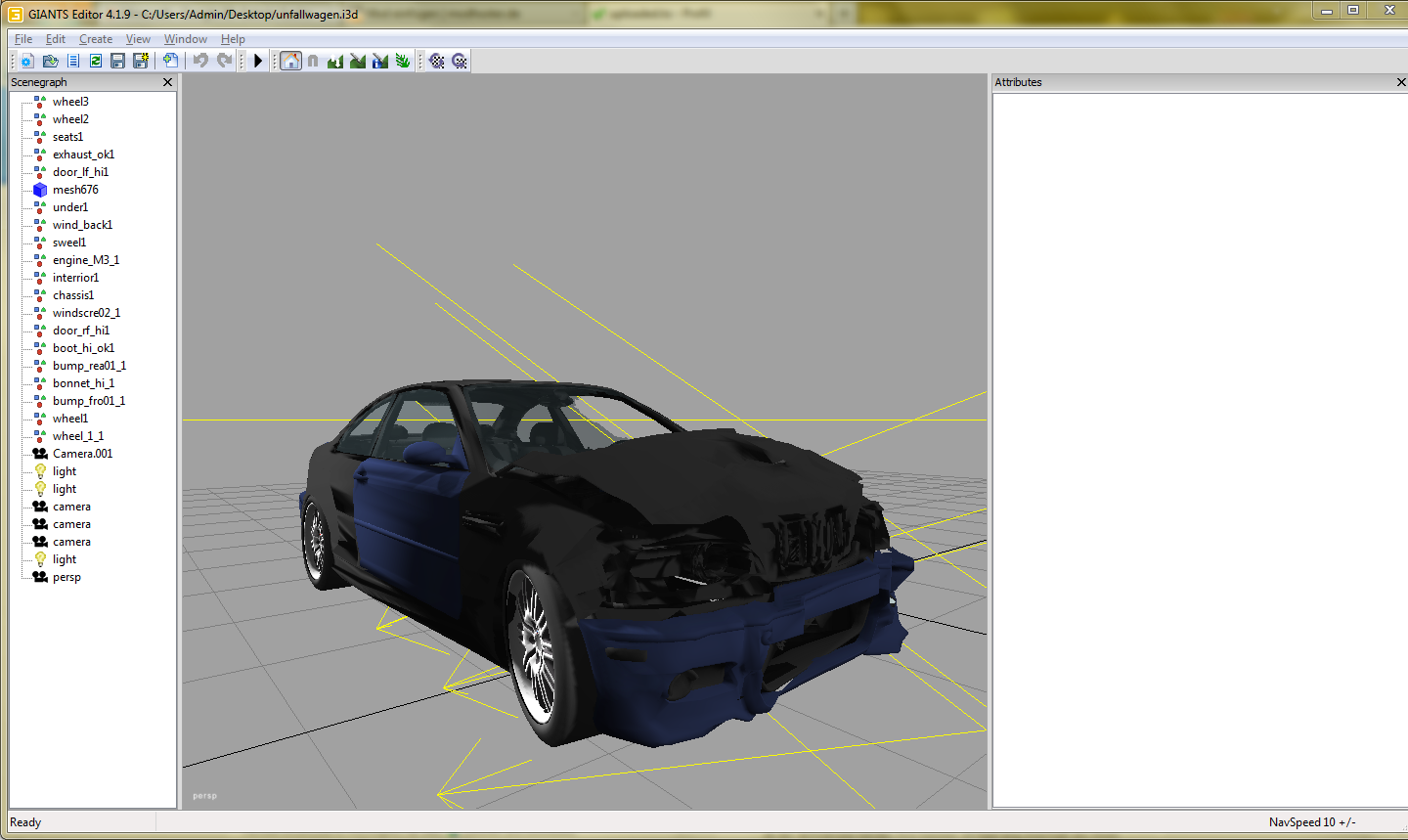Screen dimensions: 1408x840
Task: Click the second checkered sphere toolbar icon
Action: [460, 61]
